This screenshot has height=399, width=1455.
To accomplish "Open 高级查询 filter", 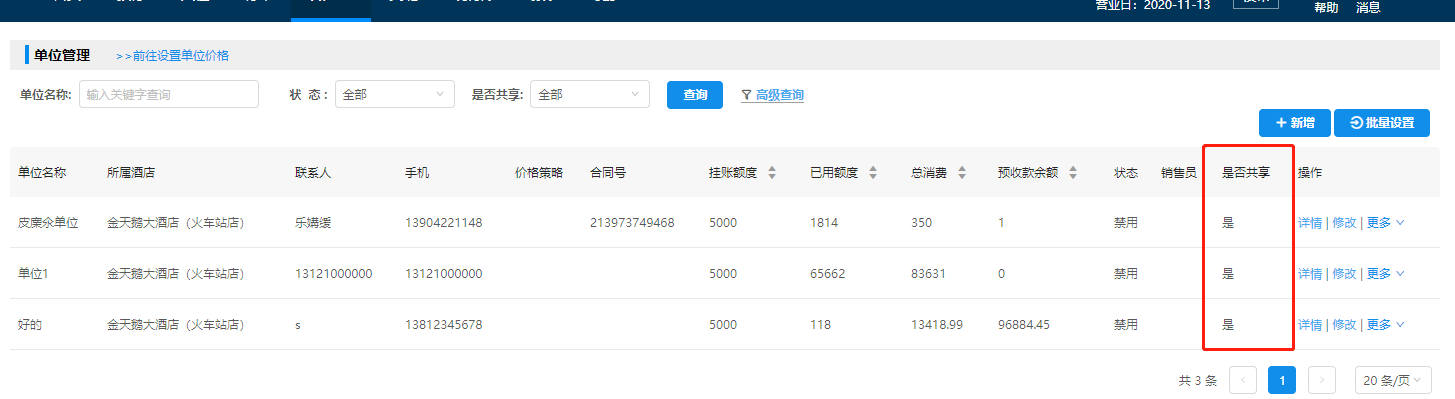I will pyautogui.click(x=772, y=95).
